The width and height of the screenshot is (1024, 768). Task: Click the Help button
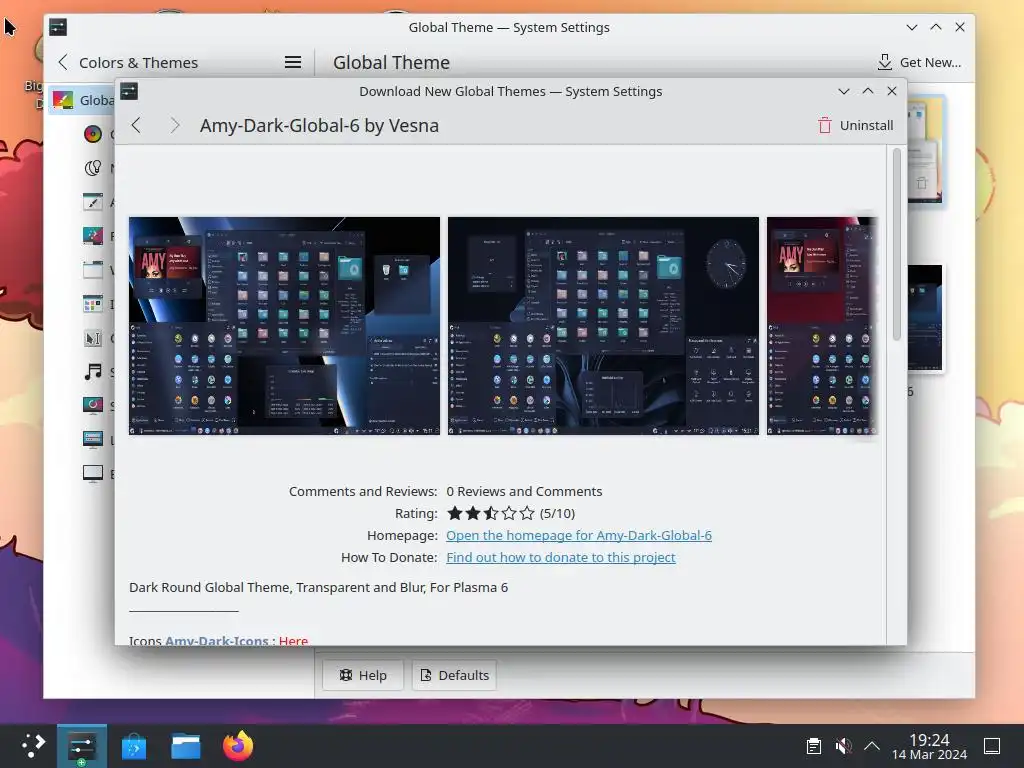(363, 675)
